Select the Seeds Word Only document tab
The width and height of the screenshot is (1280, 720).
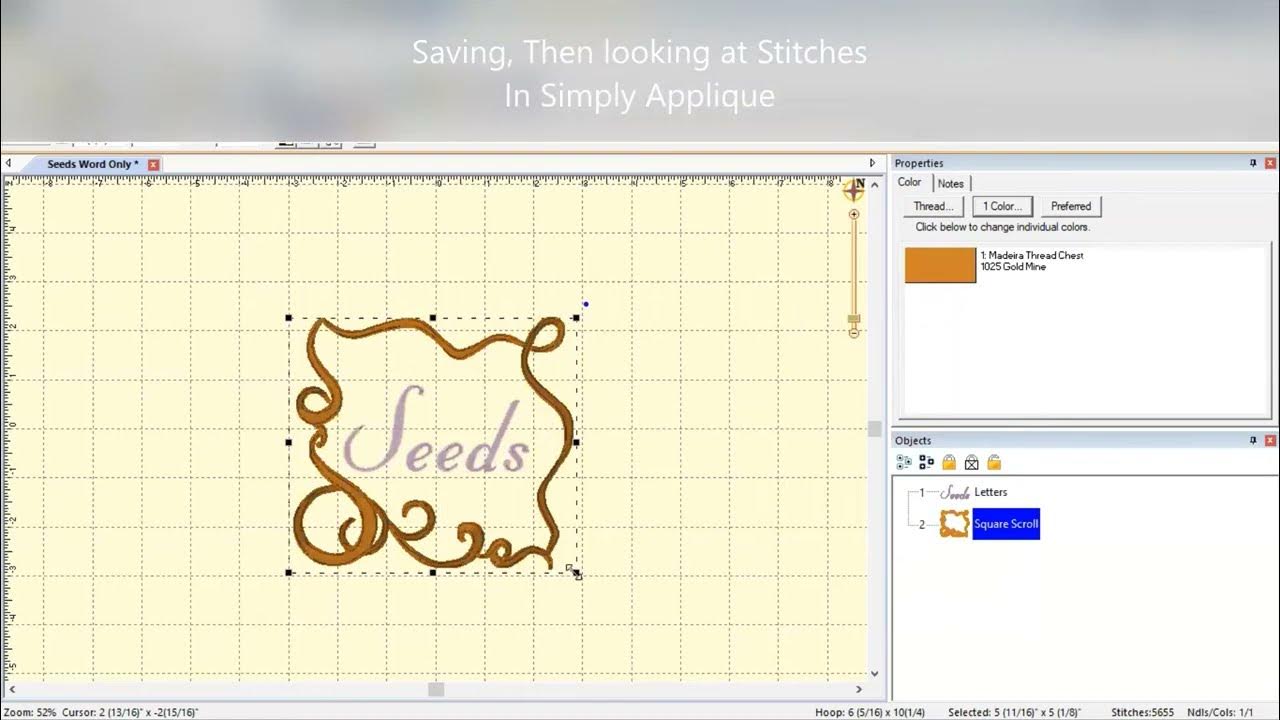coord(93,164)
